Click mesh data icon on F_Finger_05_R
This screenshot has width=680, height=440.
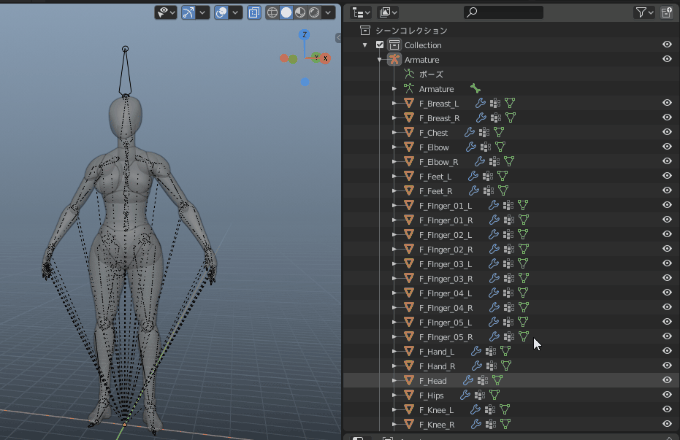click(524, 337)
